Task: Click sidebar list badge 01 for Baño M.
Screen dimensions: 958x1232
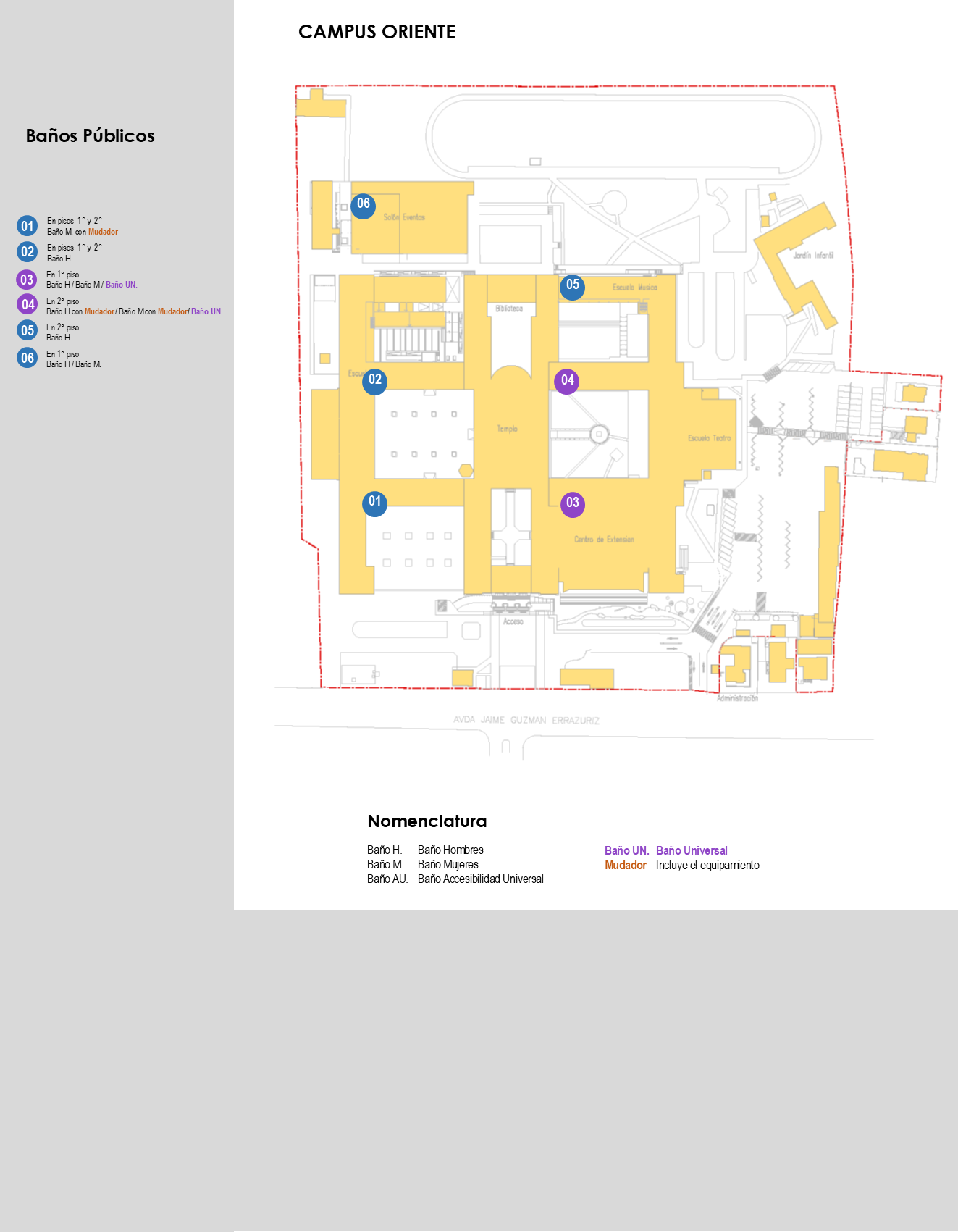Action: (x=28, y=226)
